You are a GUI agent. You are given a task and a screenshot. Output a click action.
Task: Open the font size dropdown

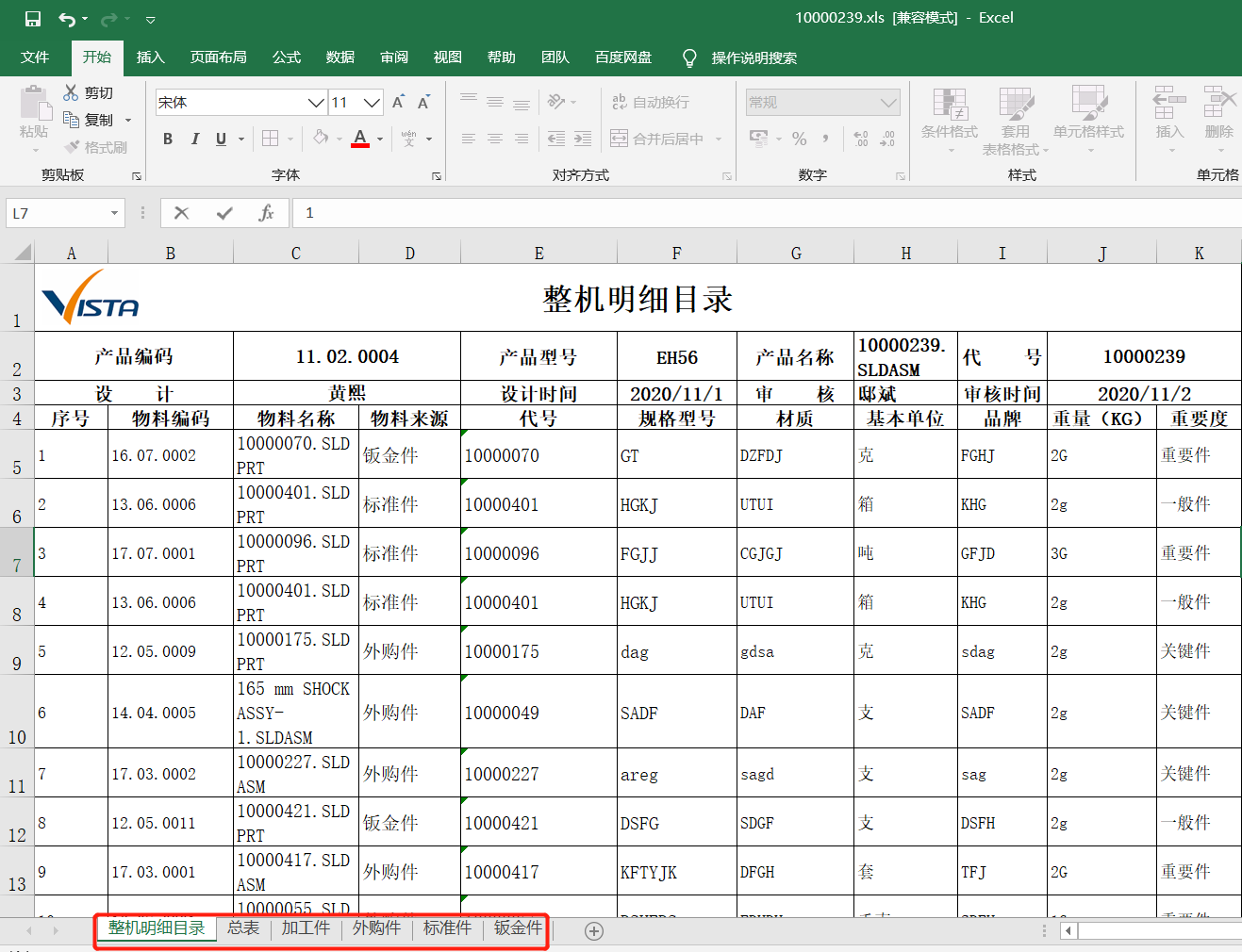(x=372, y=102)
